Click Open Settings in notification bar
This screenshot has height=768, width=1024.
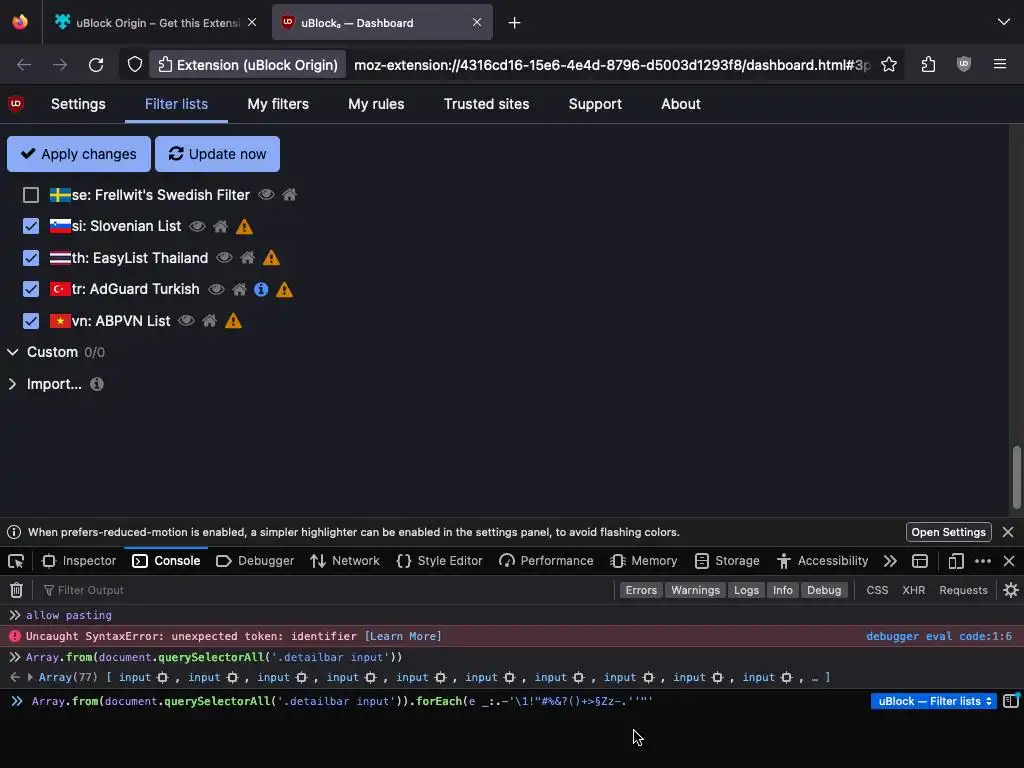point(948,532)
